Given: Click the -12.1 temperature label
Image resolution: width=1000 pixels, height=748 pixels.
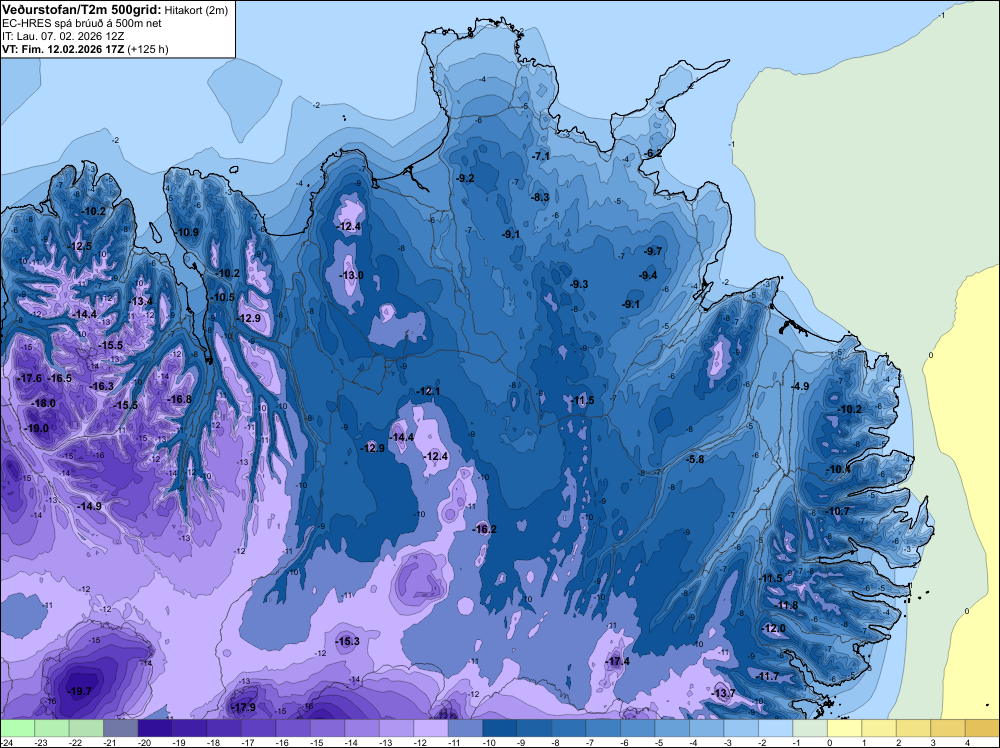Looking at the screenshot, I should (428, 391).
